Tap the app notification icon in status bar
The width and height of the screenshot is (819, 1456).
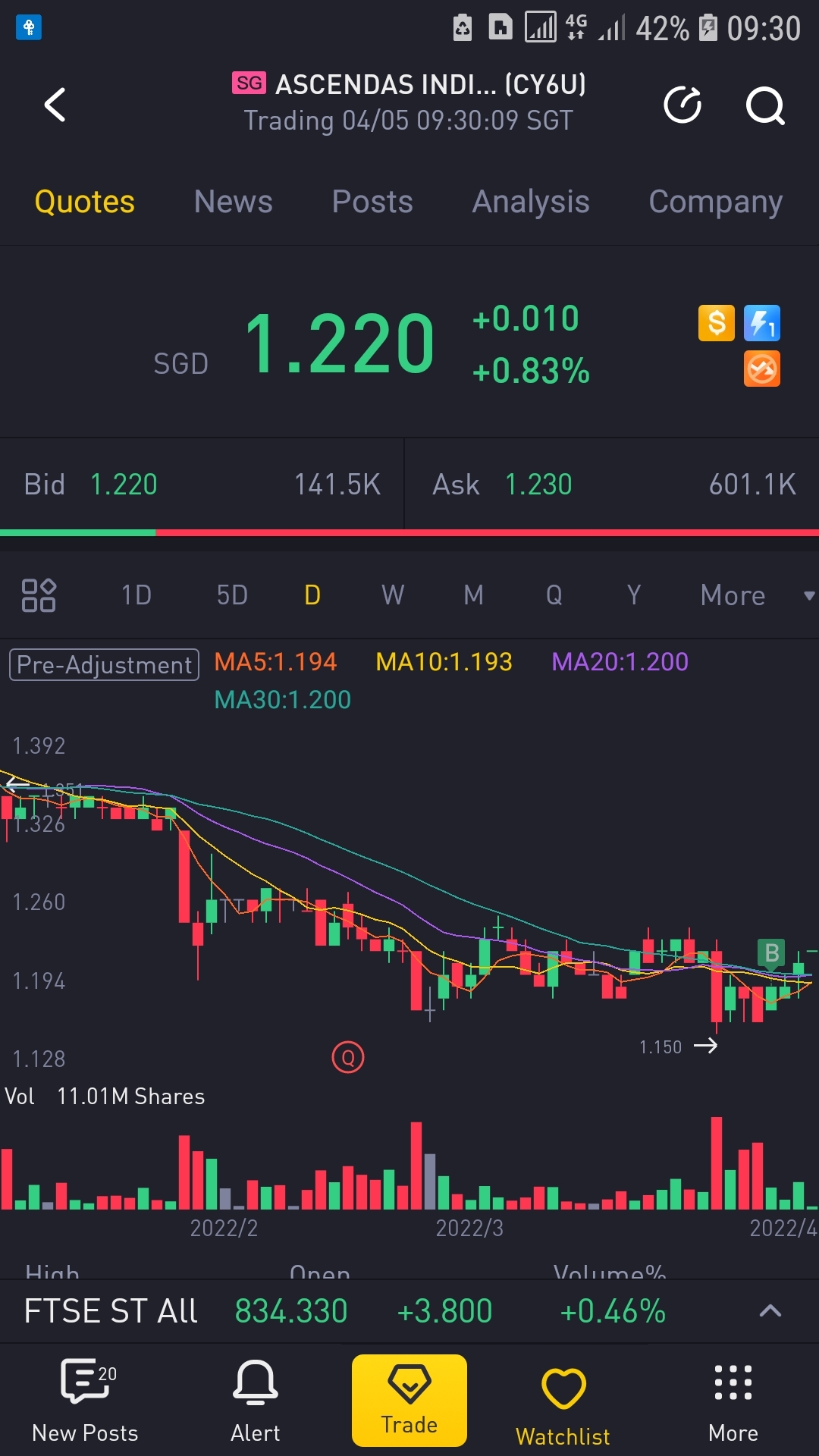[x=29, y=28]
